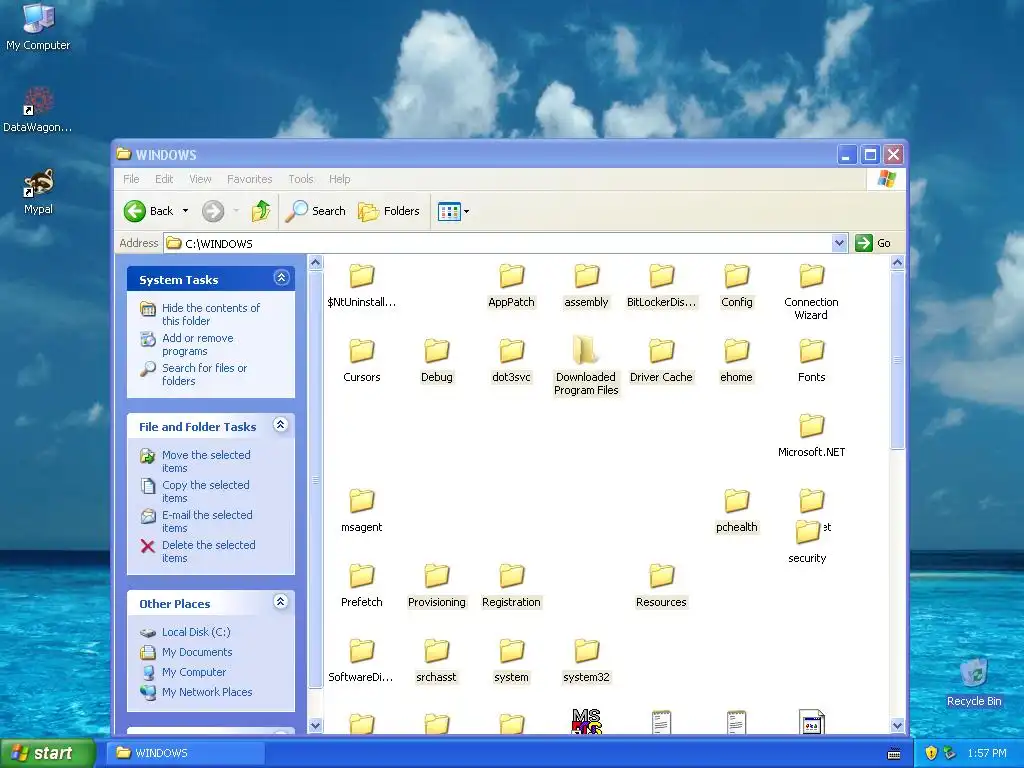This screenshot has width=1024, height=768.
Task: Select the security folder
Action: click(807, 542)
